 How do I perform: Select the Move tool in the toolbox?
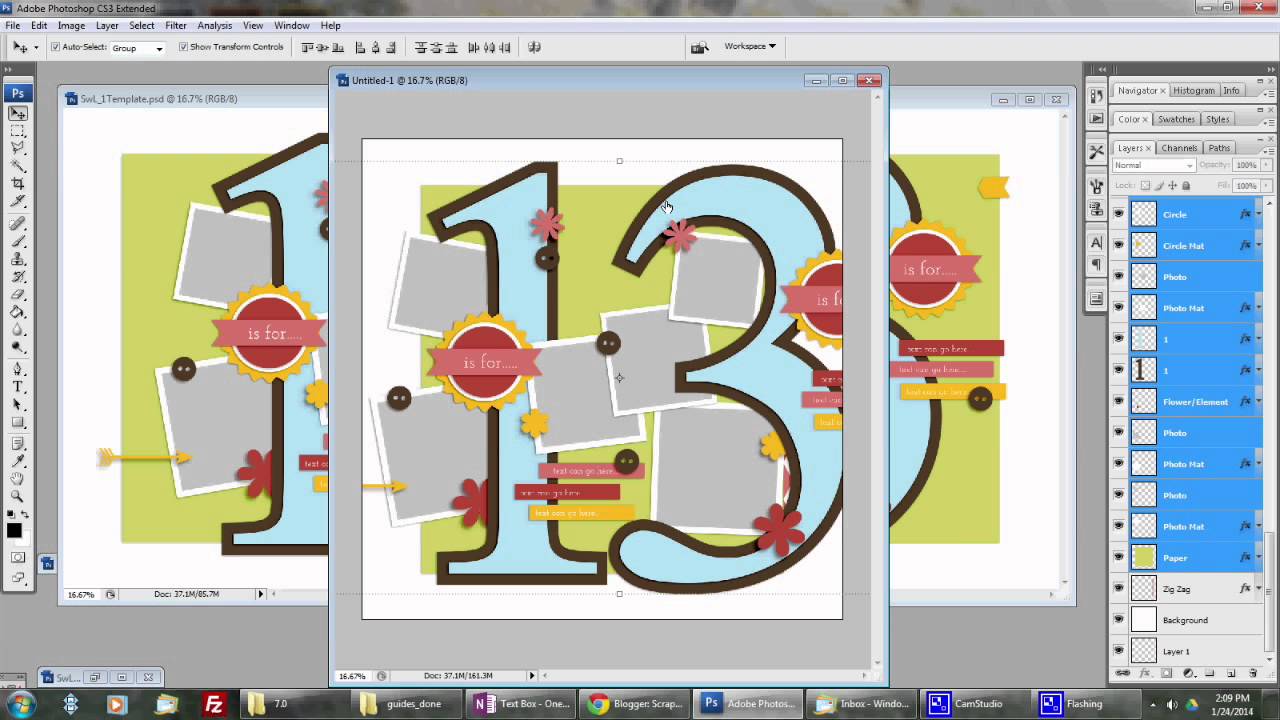pos(18,113)
